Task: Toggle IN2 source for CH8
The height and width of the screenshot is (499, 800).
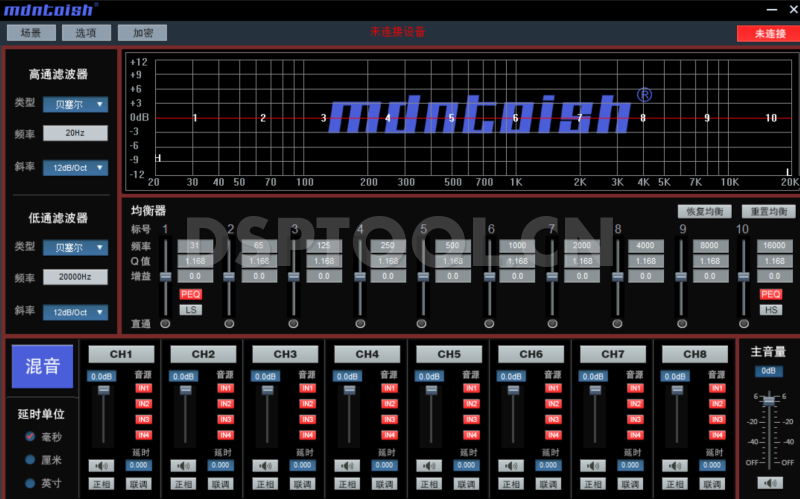Action: point(717,404)
